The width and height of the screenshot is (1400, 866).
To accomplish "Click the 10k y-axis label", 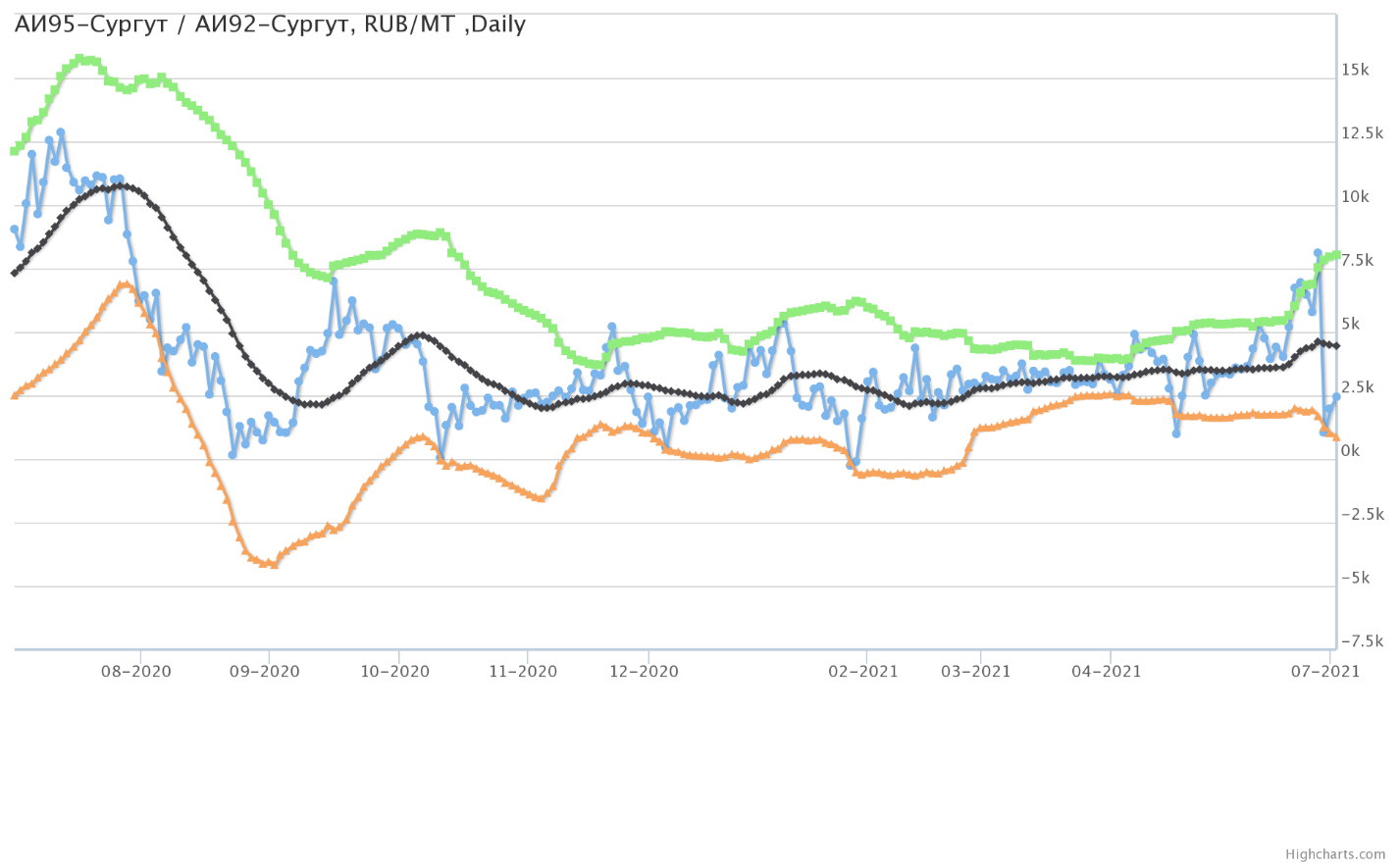I will (1356, 197).
